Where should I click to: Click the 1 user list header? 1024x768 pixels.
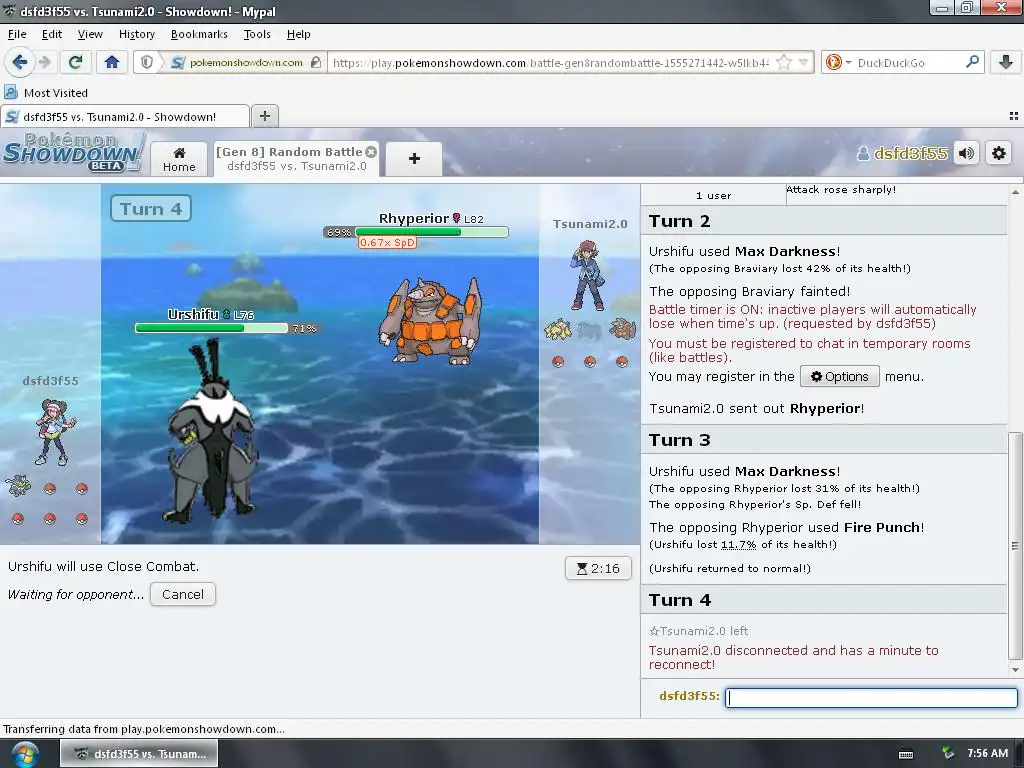coord(713,195)
